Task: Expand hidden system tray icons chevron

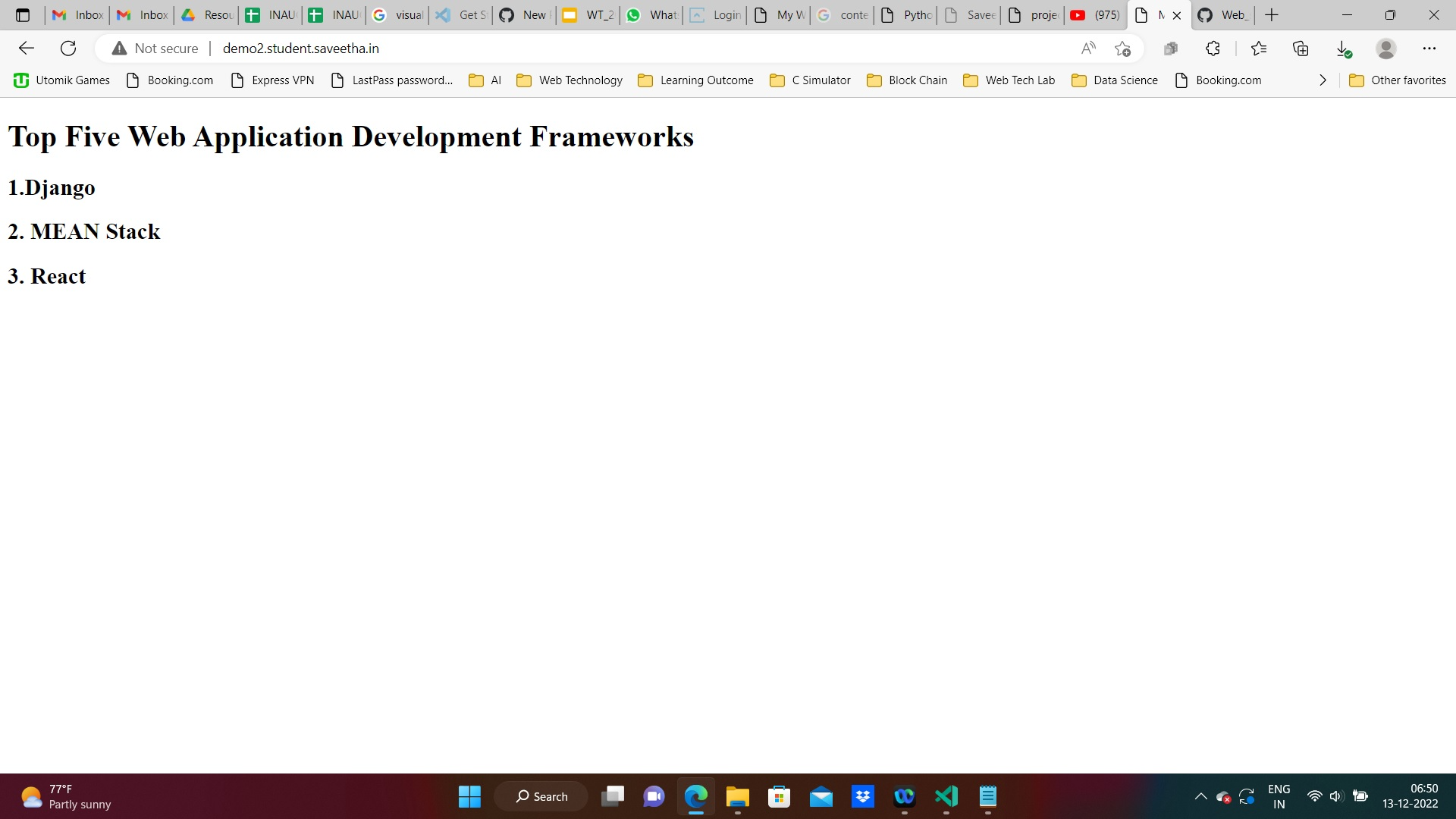Action: coord(1201,796)
